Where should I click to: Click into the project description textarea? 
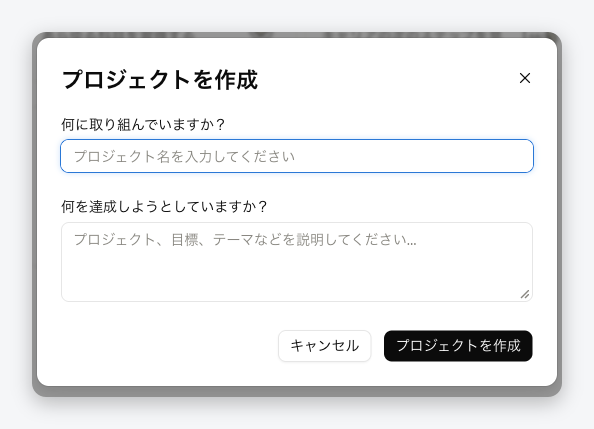click(297, 262)
